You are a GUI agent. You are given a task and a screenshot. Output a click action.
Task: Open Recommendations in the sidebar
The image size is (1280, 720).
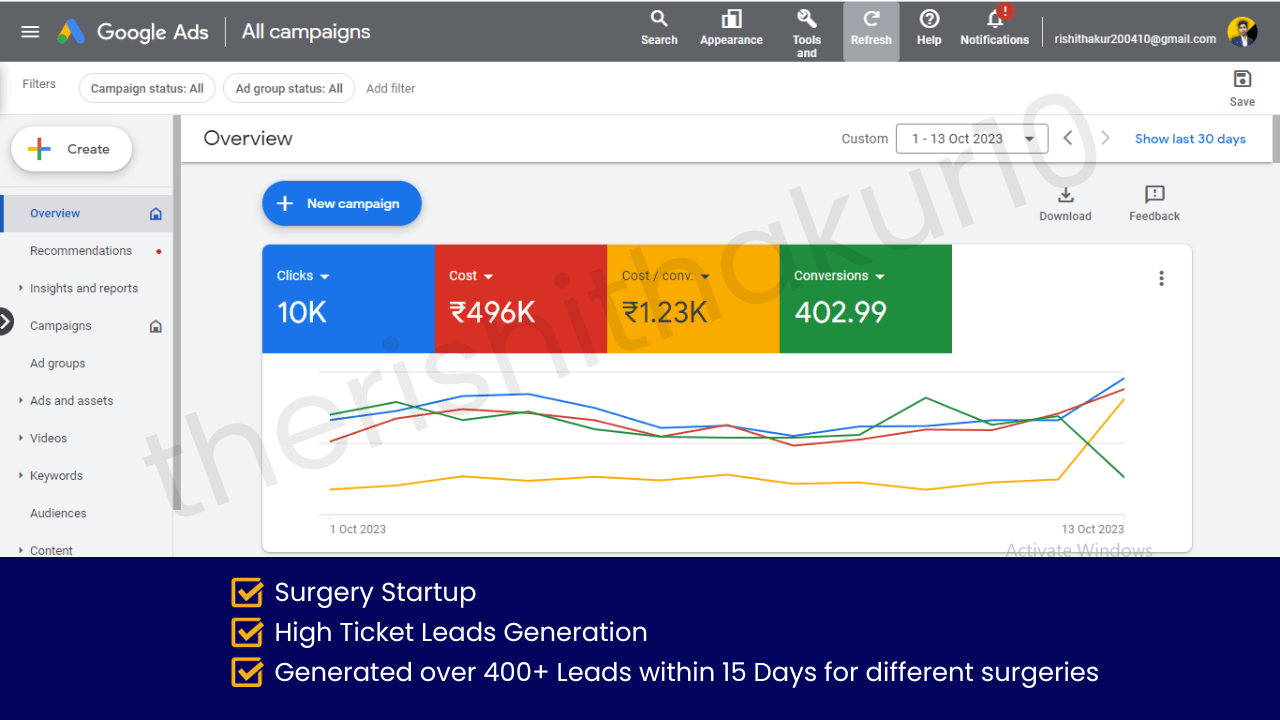pos(81,251)
